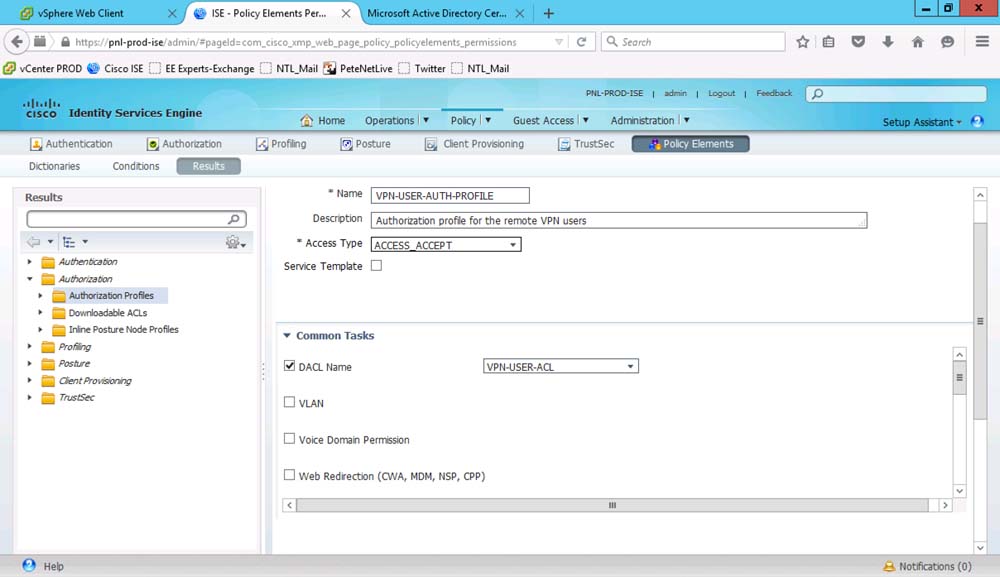Enable the Web Redirection checkbox
Viewport: 1000px width, 577px height.
(x=290, y=475)
